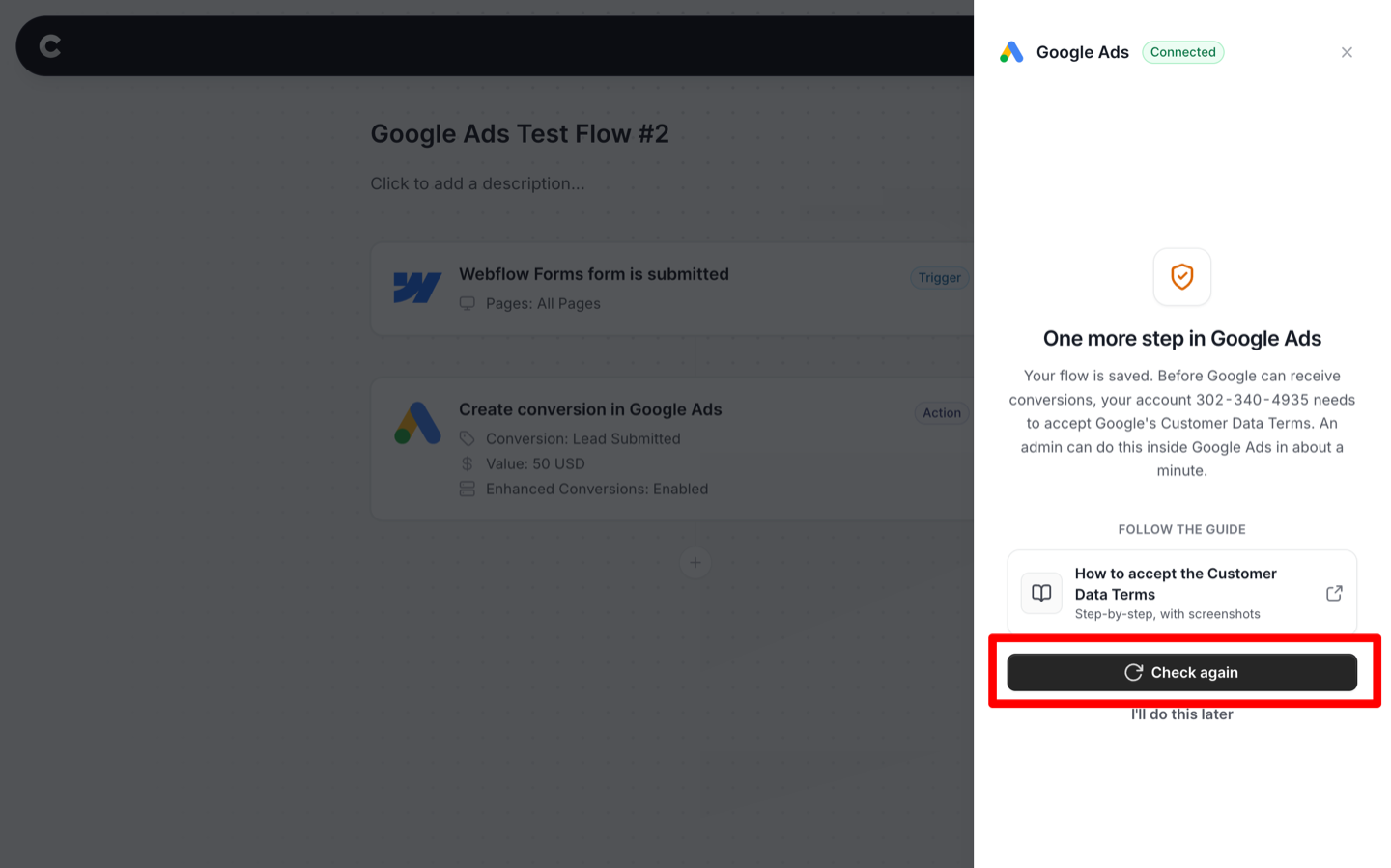The image size is (1391, 868).
Task: Click Value: 50 USD text
Action: coord(535,463)
